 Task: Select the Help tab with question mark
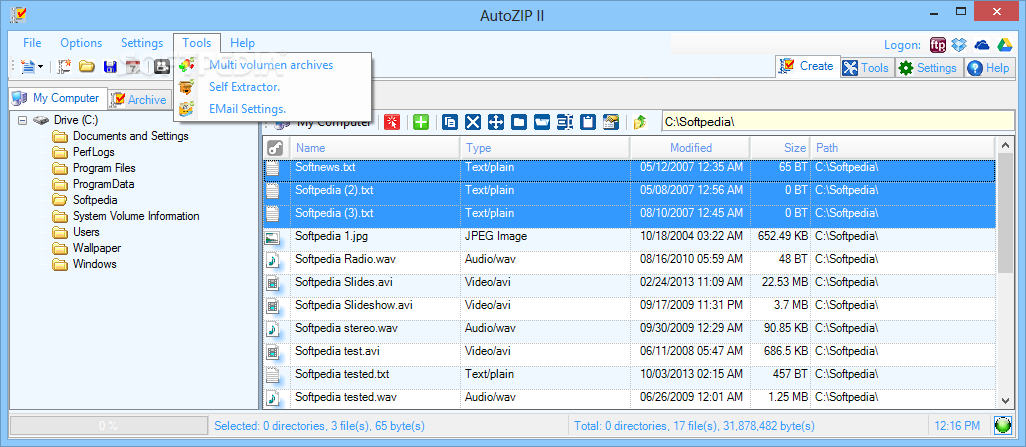click(989, 67)
